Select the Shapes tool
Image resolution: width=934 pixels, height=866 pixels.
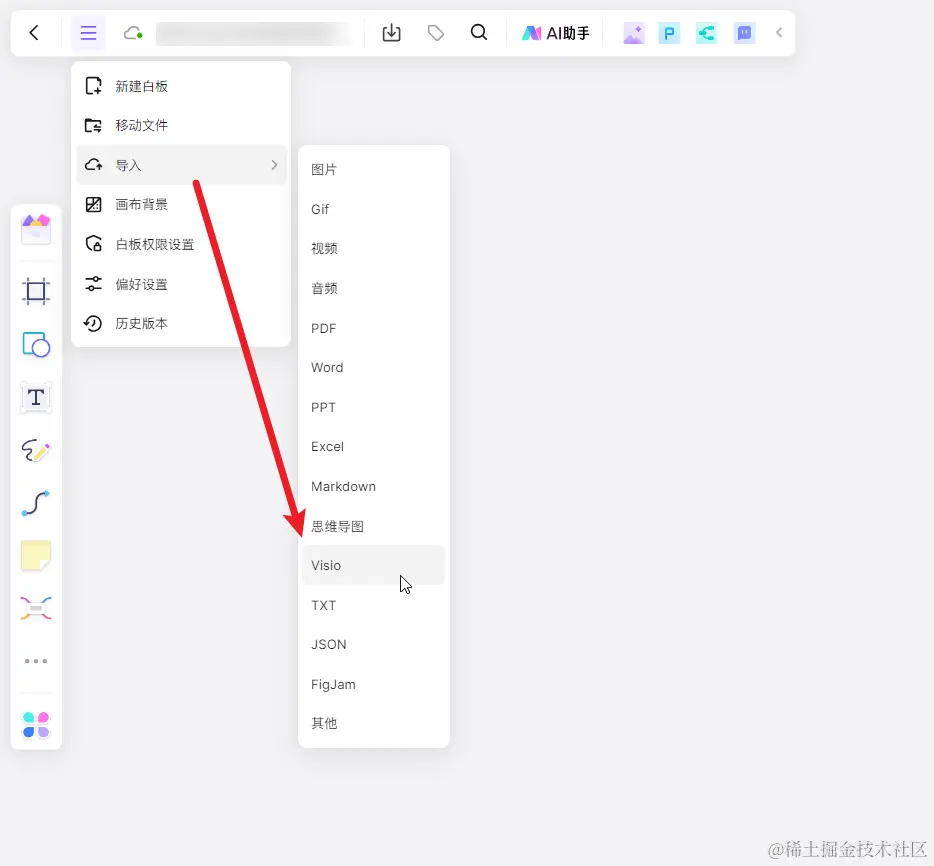pyautogui.click(x=35, y=345)
